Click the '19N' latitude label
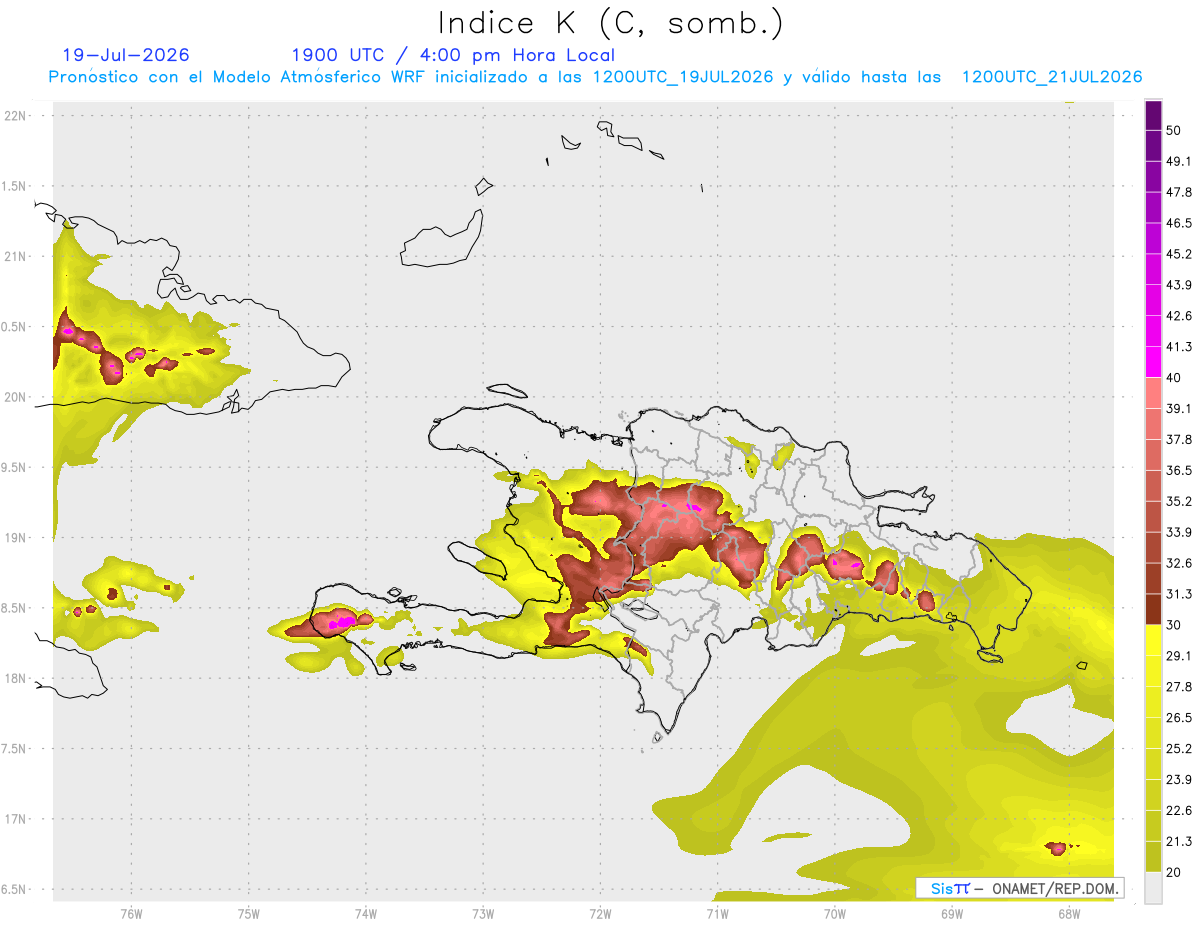 click(16, 538)
